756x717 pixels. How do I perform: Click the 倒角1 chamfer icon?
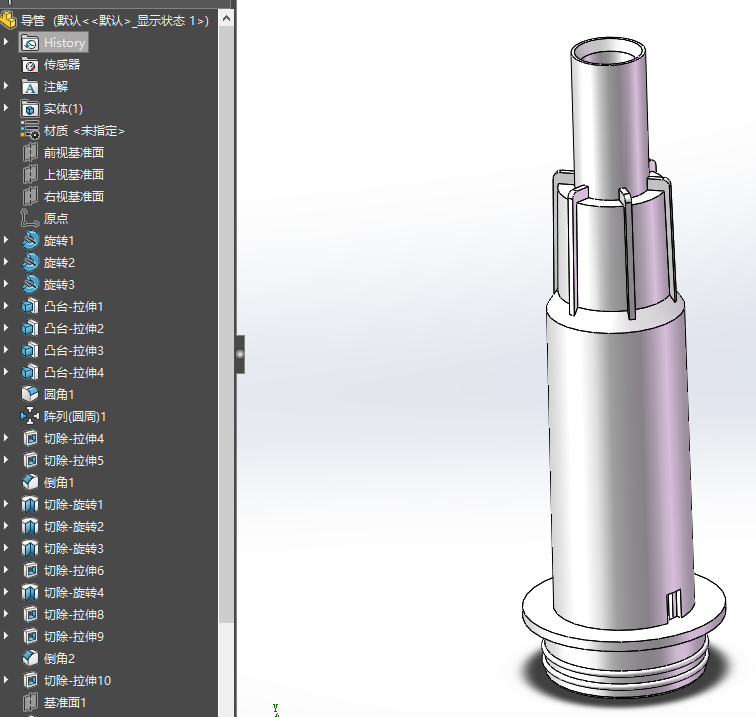pyautogui.click(x=30, y=483)
